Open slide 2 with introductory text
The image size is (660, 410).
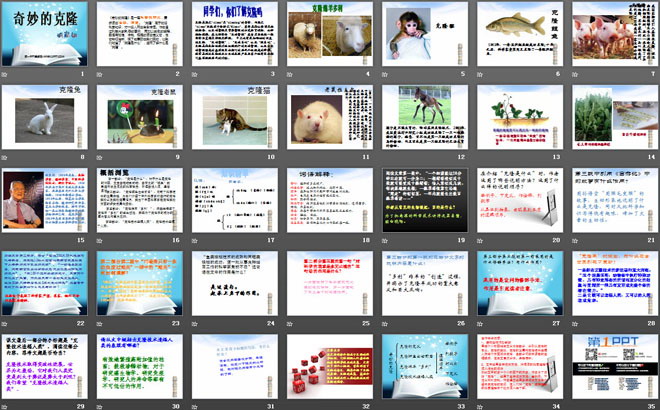140,34
